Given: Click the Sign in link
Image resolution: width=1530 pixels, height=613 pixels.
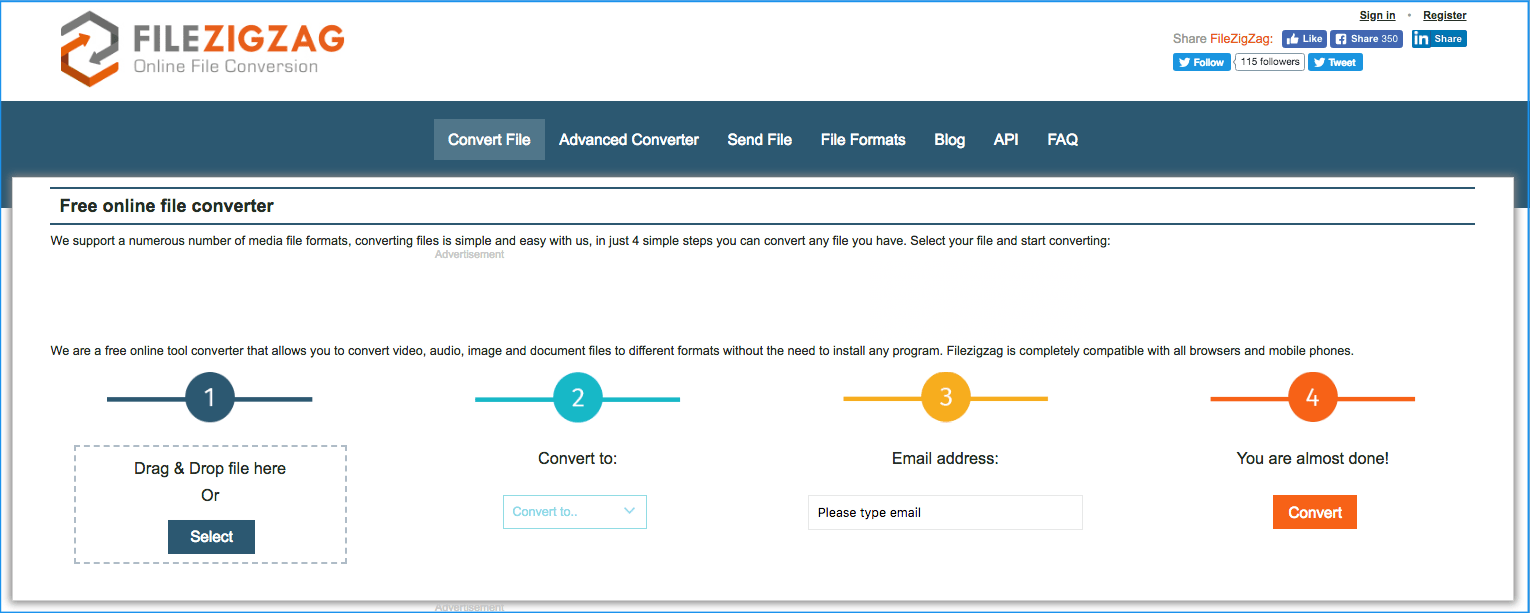Looking at the screenshot, I should pos(1377,15).
